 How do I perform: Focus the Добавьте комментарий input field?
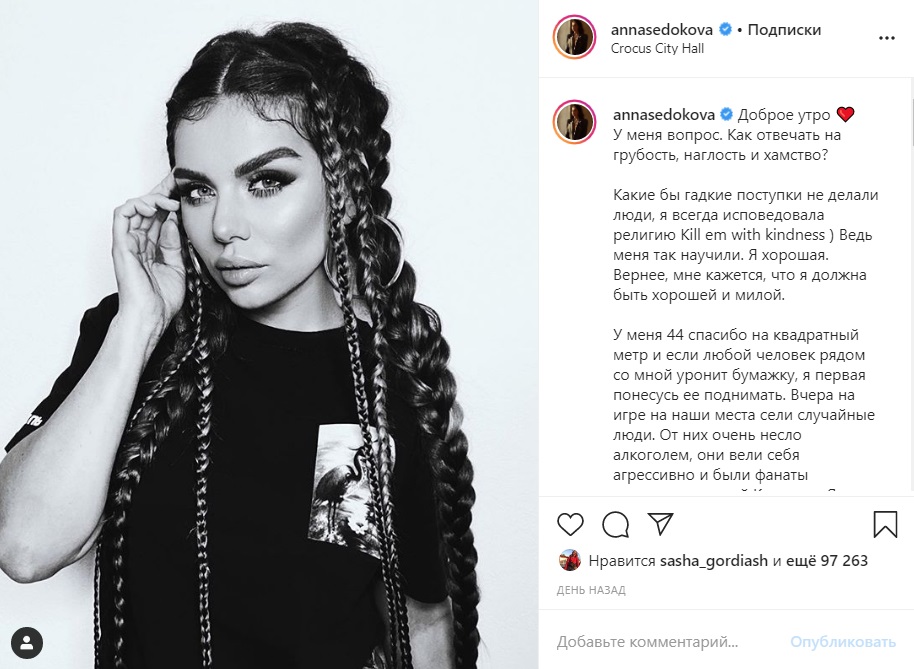click(667, 642)
